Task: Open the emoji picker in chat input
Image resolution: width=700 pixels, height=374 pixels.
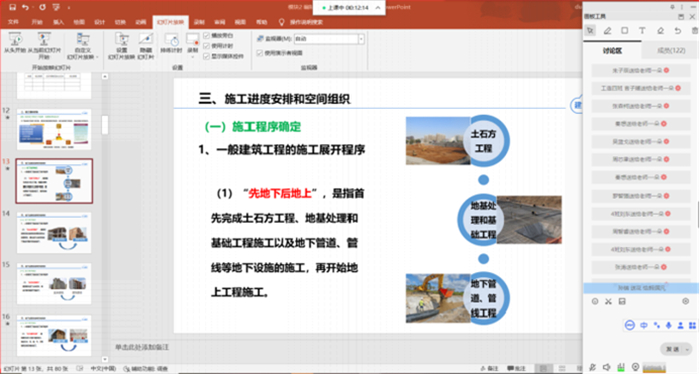Action: coord(595,302)
